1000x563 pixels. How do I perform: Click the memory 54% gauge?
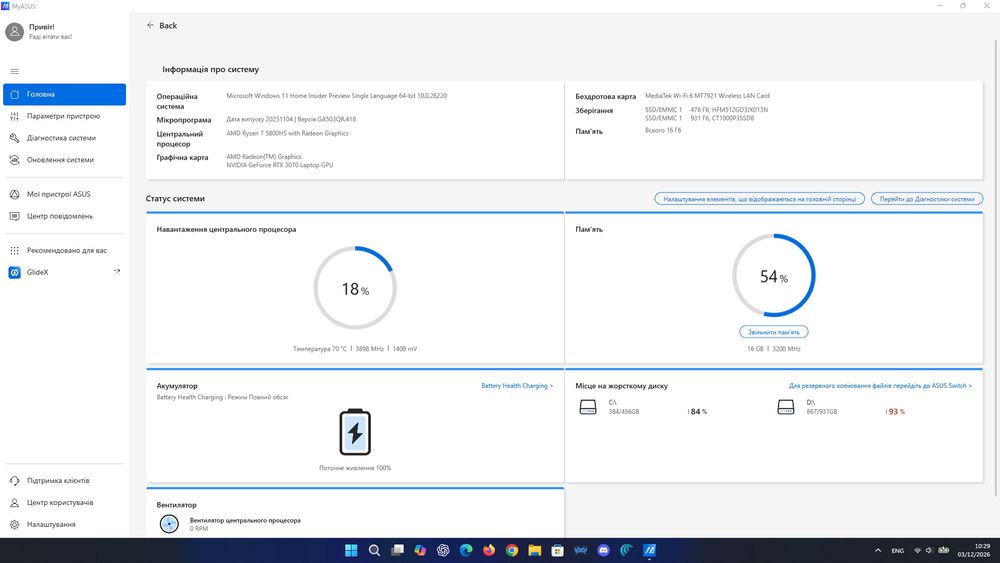click(774, 275)
